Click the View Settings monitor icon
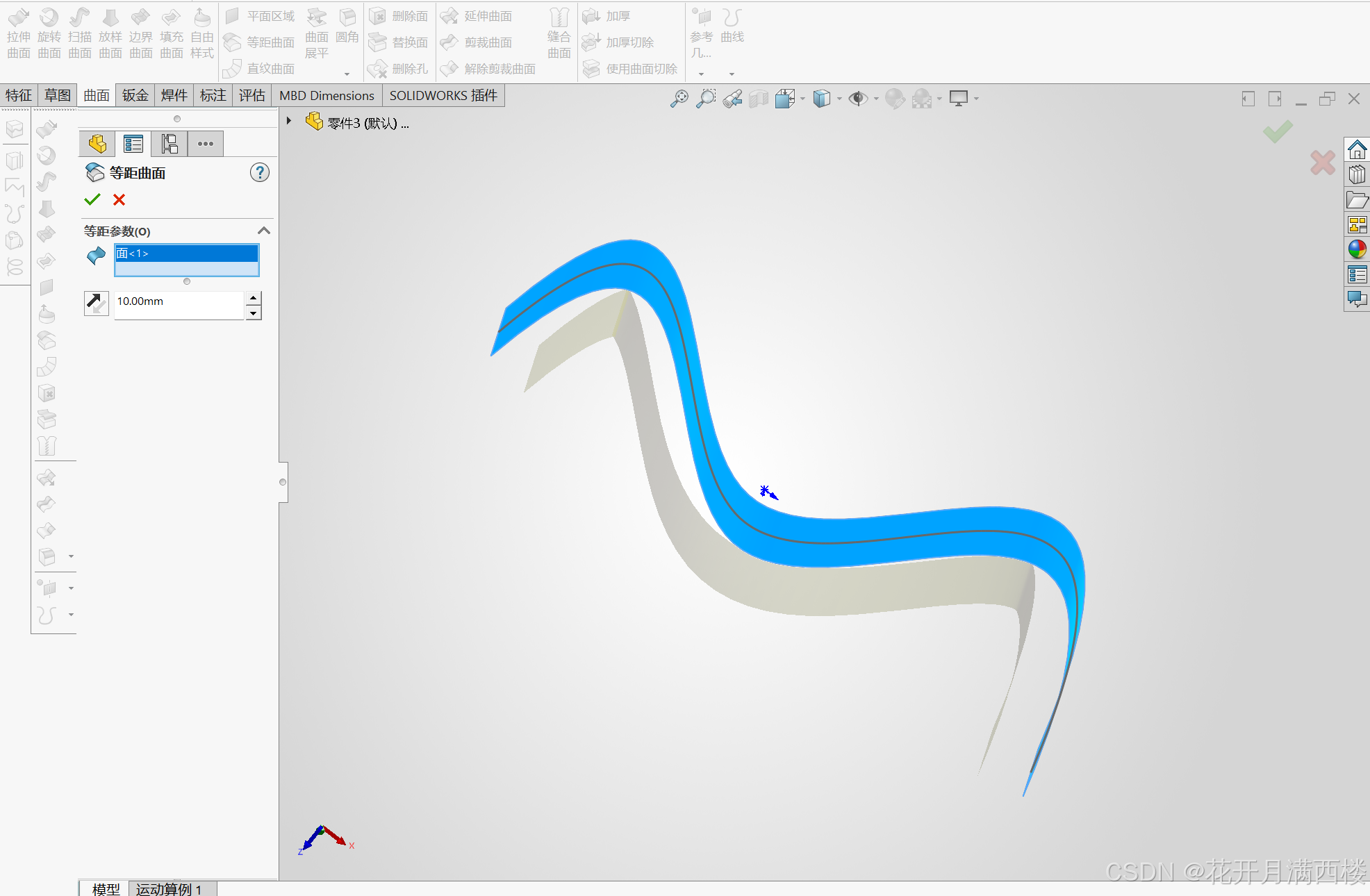Image resolution: width=1370 pixels, height=896 pixels. [x=959, y=99]
